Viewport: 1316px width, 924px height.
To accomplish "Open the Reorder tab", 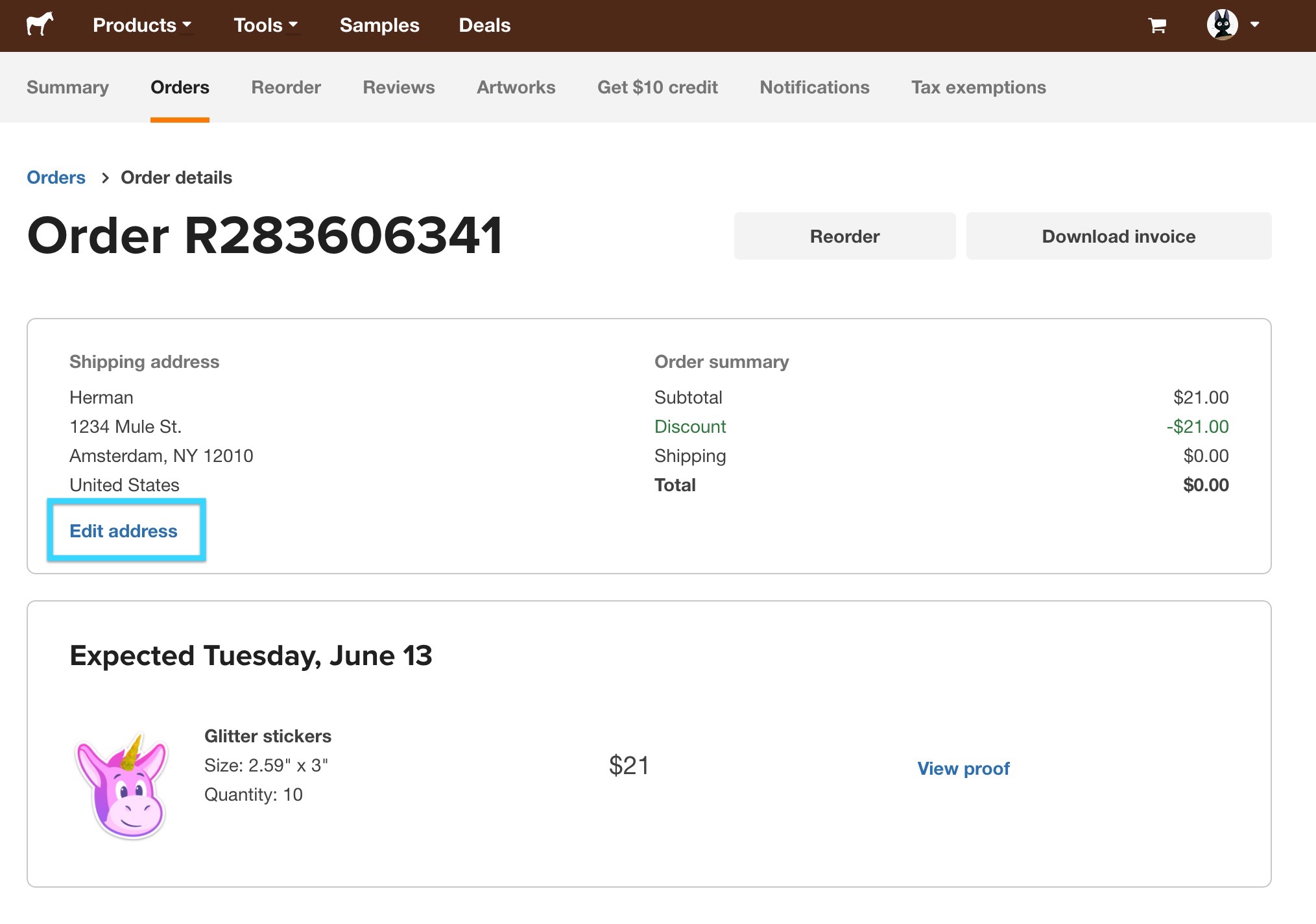I will point(286,87).
